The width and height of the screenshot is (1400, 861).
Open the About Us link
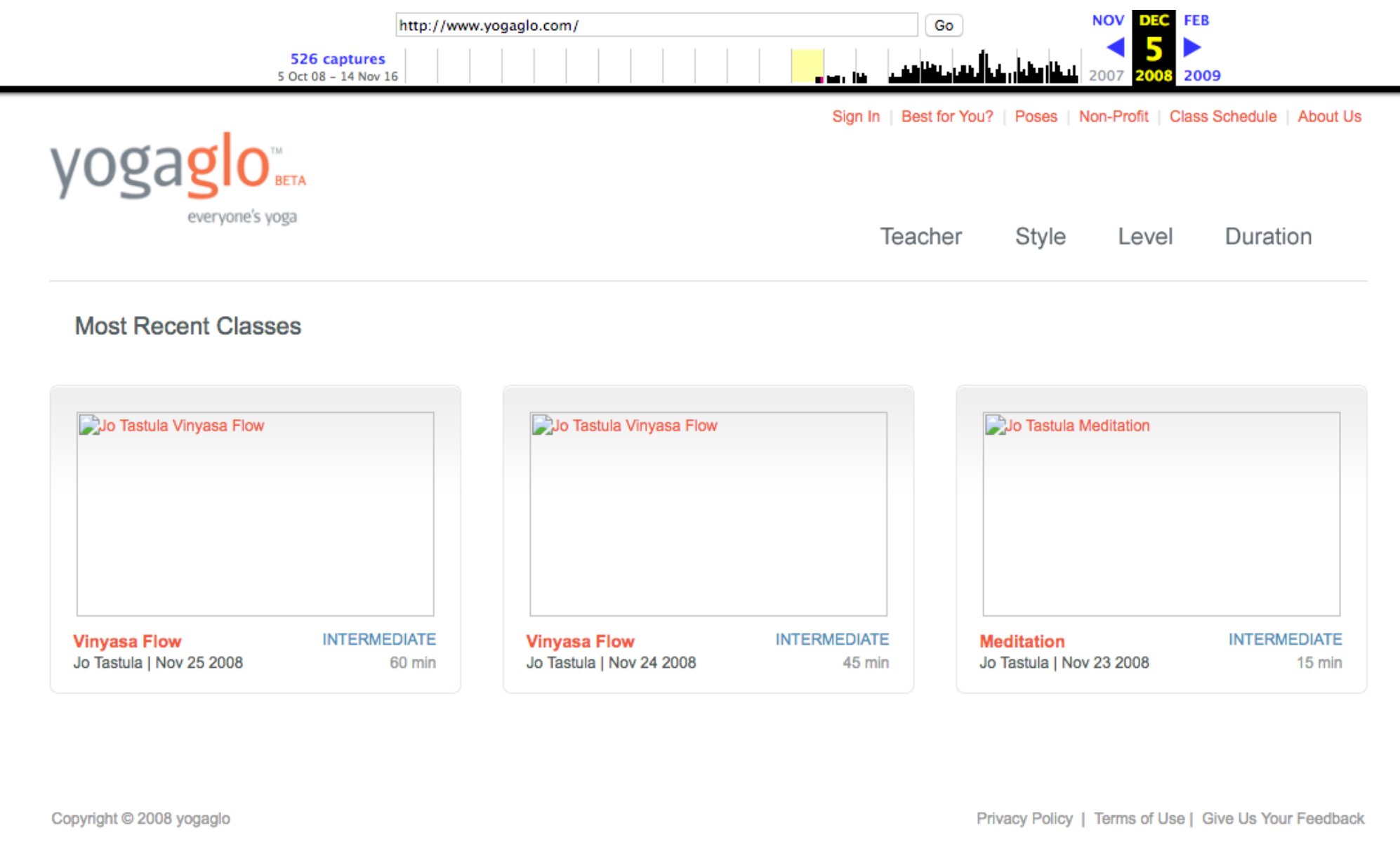pos(1329,117)
